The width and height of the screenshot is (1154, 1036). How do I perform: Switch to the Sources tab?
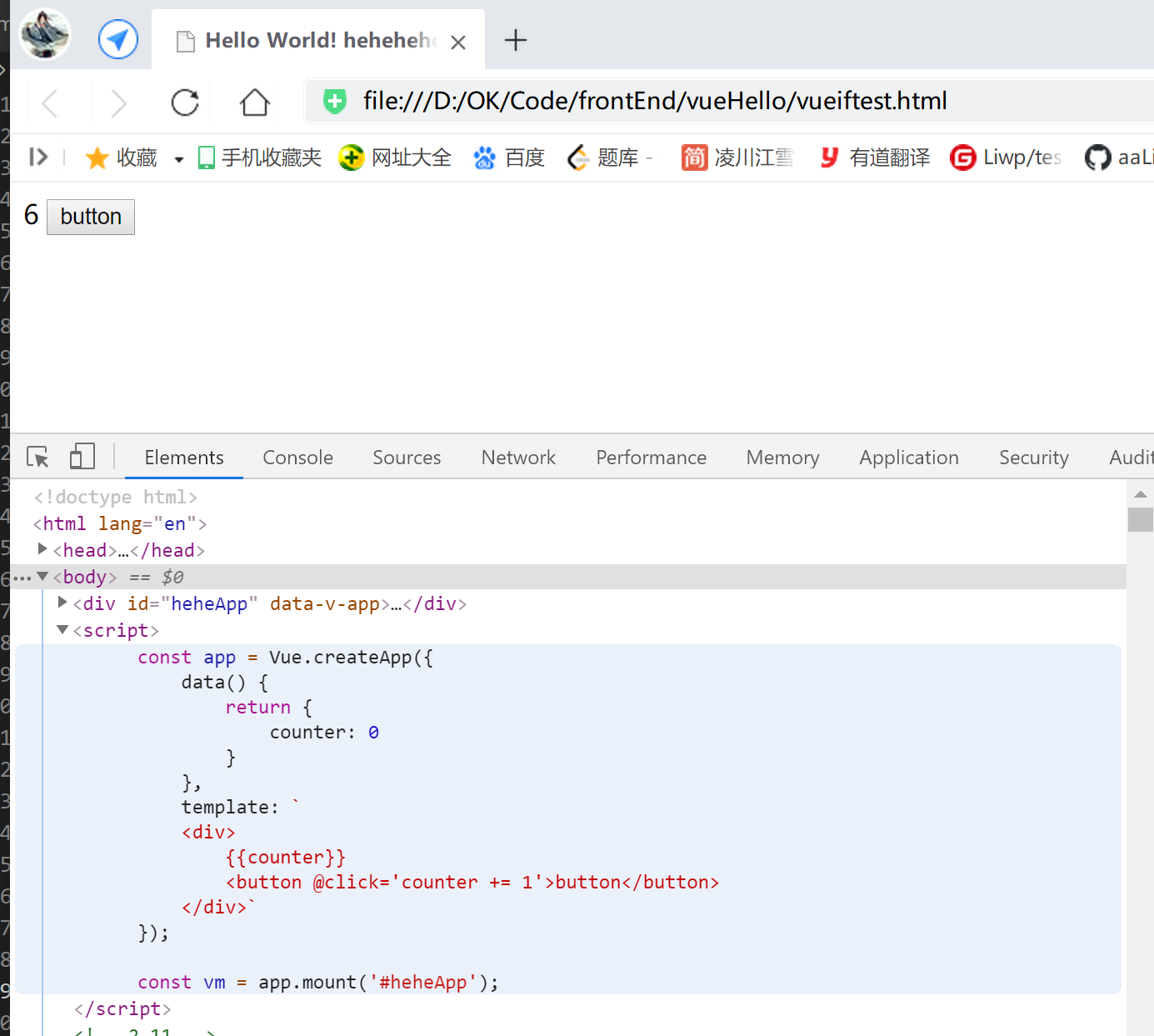(407, 458)
